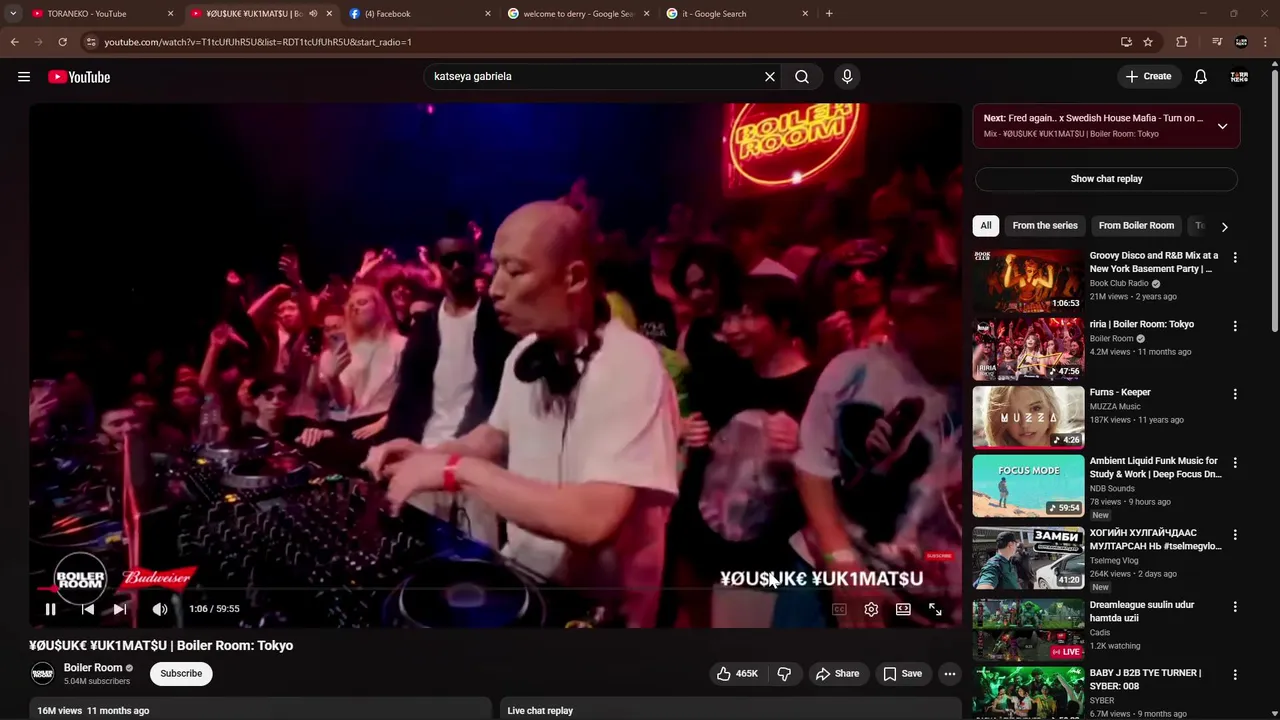Screen dimensions: 1280x720
Task: Toggle subtitles (CC) in the player
Action: point(839,609)
